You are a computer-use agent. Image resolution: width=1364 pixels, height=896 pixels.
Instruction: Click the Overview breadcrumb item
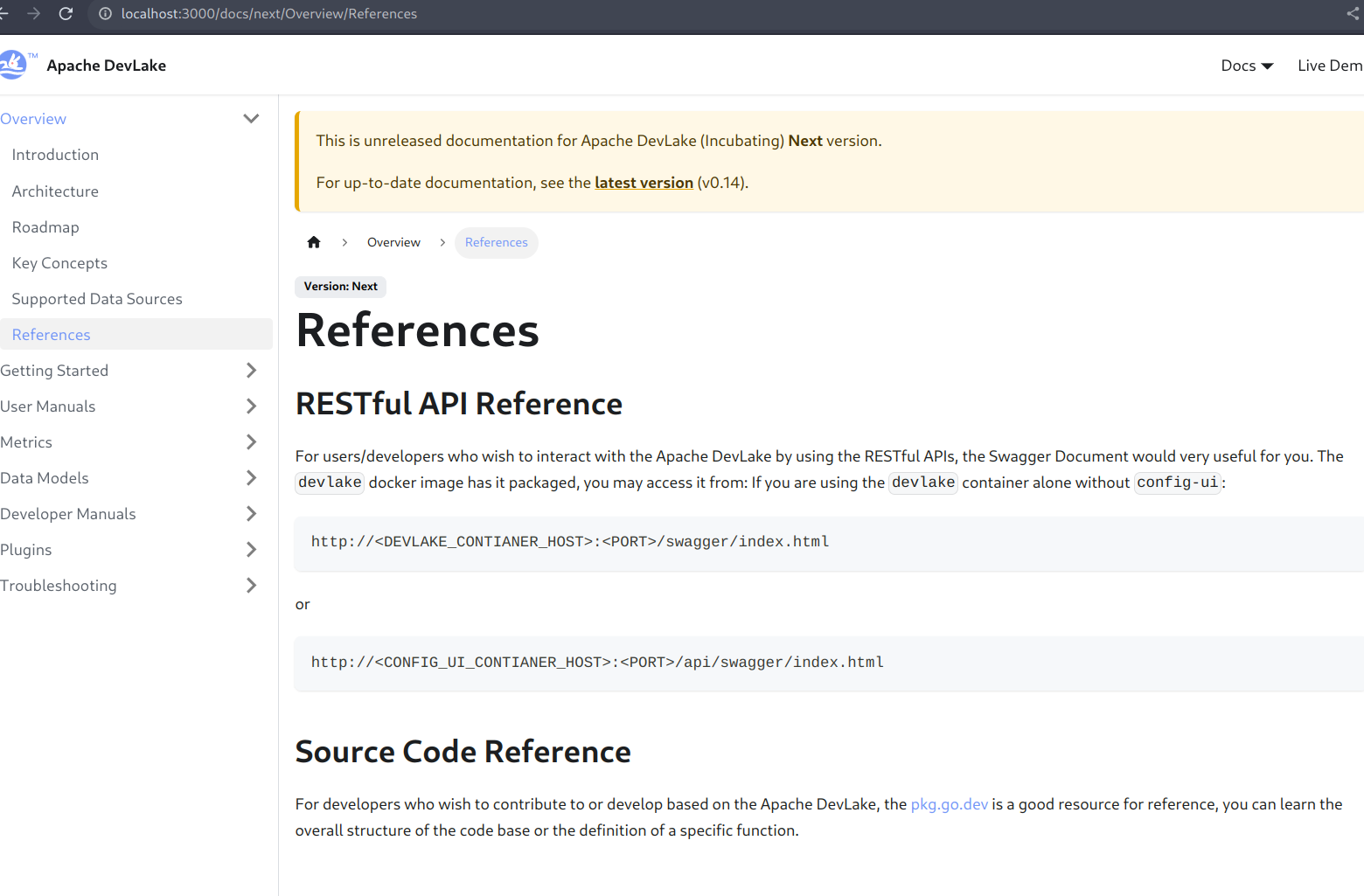point(393,242)
